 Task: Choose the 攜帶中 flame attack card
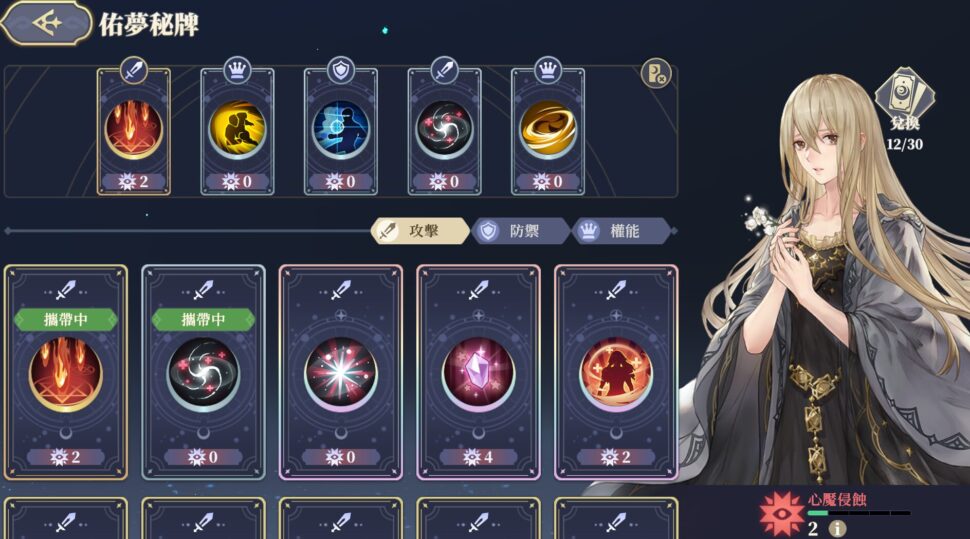[66, 373]
